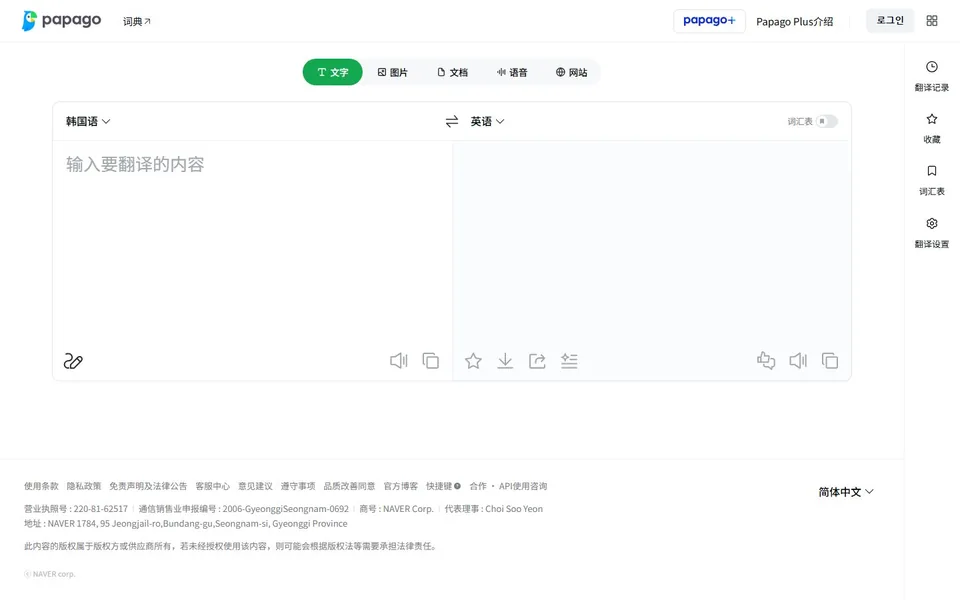The height and width of the screenshot is (600, 960).
Task: Open 品质改善同意 footer link
Action: [x=349, y=486]
